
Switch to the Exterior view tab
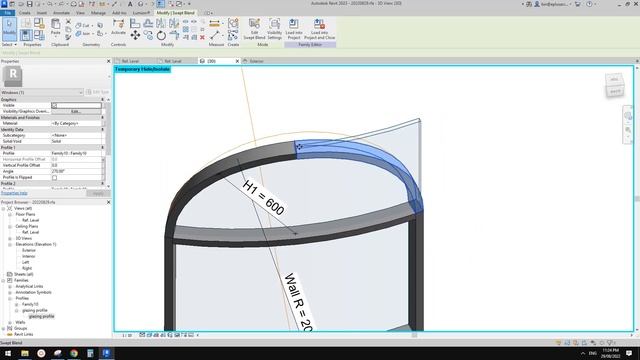[x=256, y=61]
